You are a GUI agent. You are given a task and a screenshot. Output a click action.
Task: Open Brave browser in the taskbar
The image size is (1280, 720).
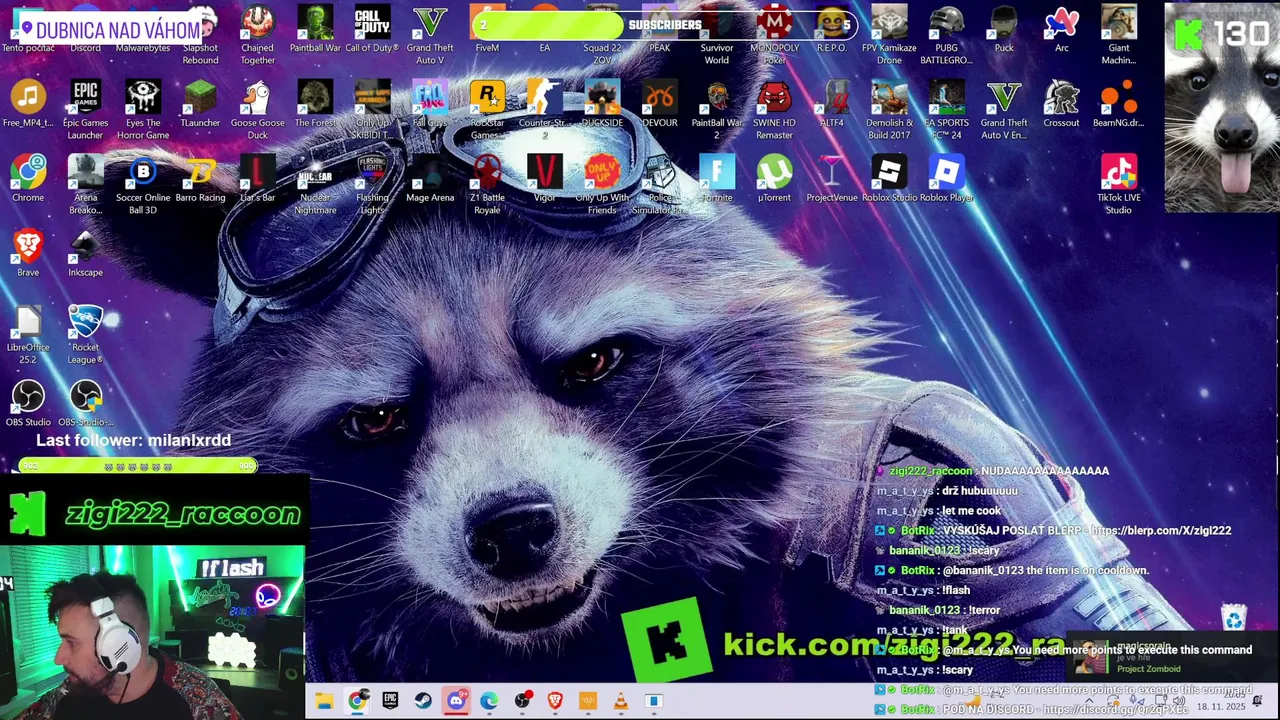click(x=555, y=701)
